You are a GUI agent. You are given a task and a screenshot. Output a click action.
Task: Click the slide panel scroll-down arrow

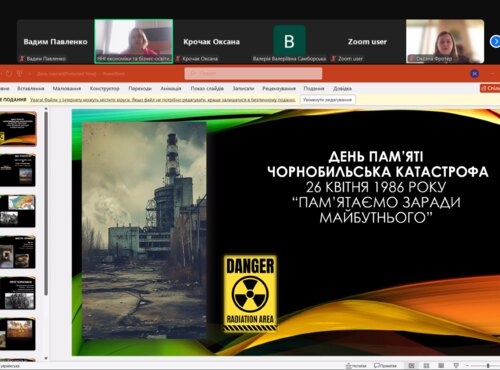click(x=46, y=359)
